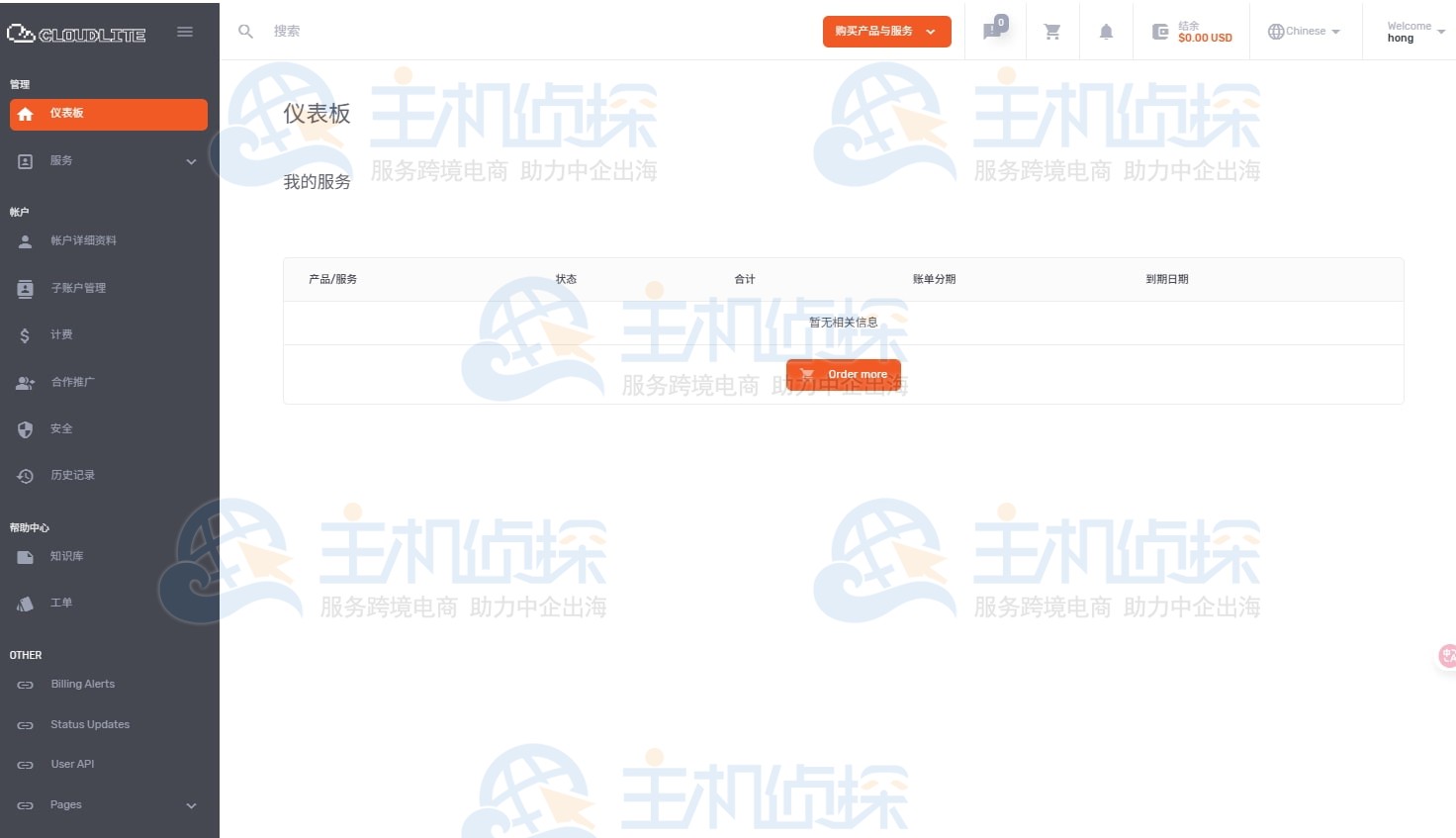Viewport: 1456px width, 838px height.
Task: Open the 工单 tickets icon
Action: click(25, 603)
